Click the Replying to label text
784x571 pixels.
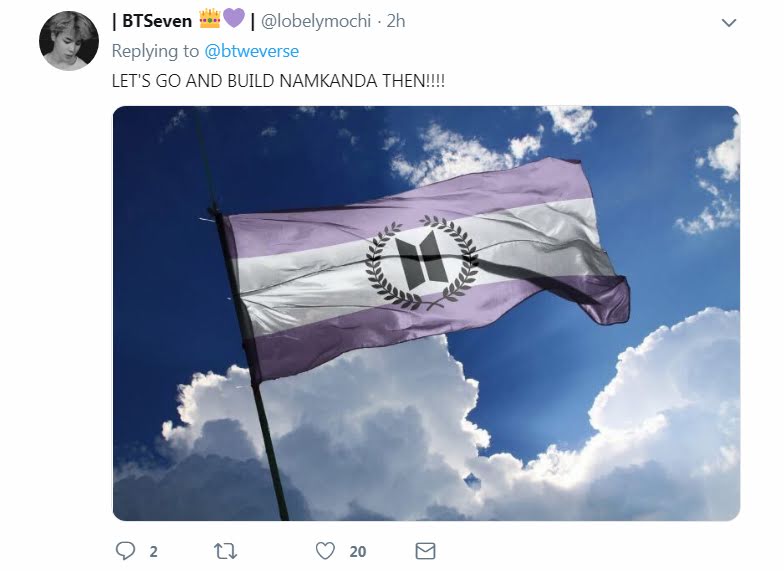click(x=155, y=51)
